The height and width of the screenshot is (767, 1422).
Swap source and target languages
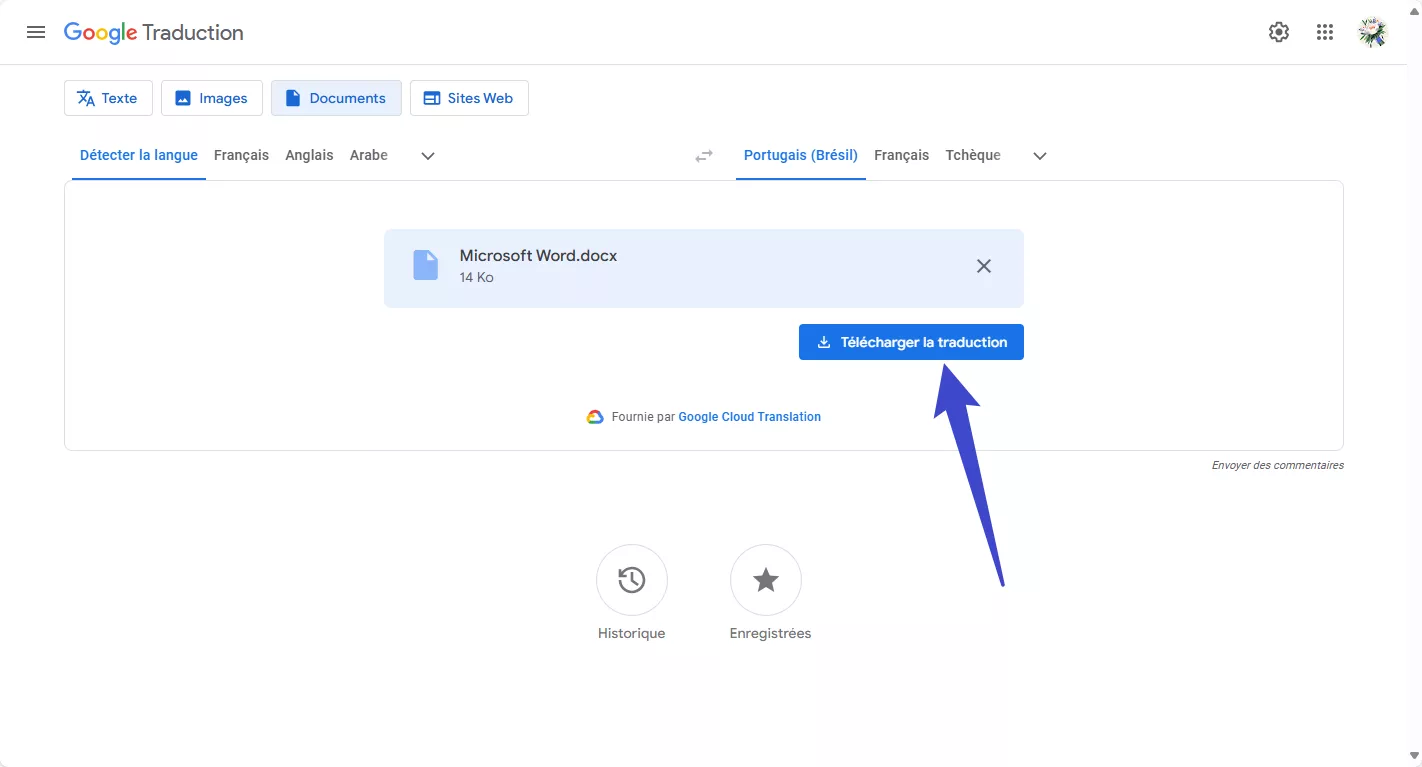tap(703, 155)
